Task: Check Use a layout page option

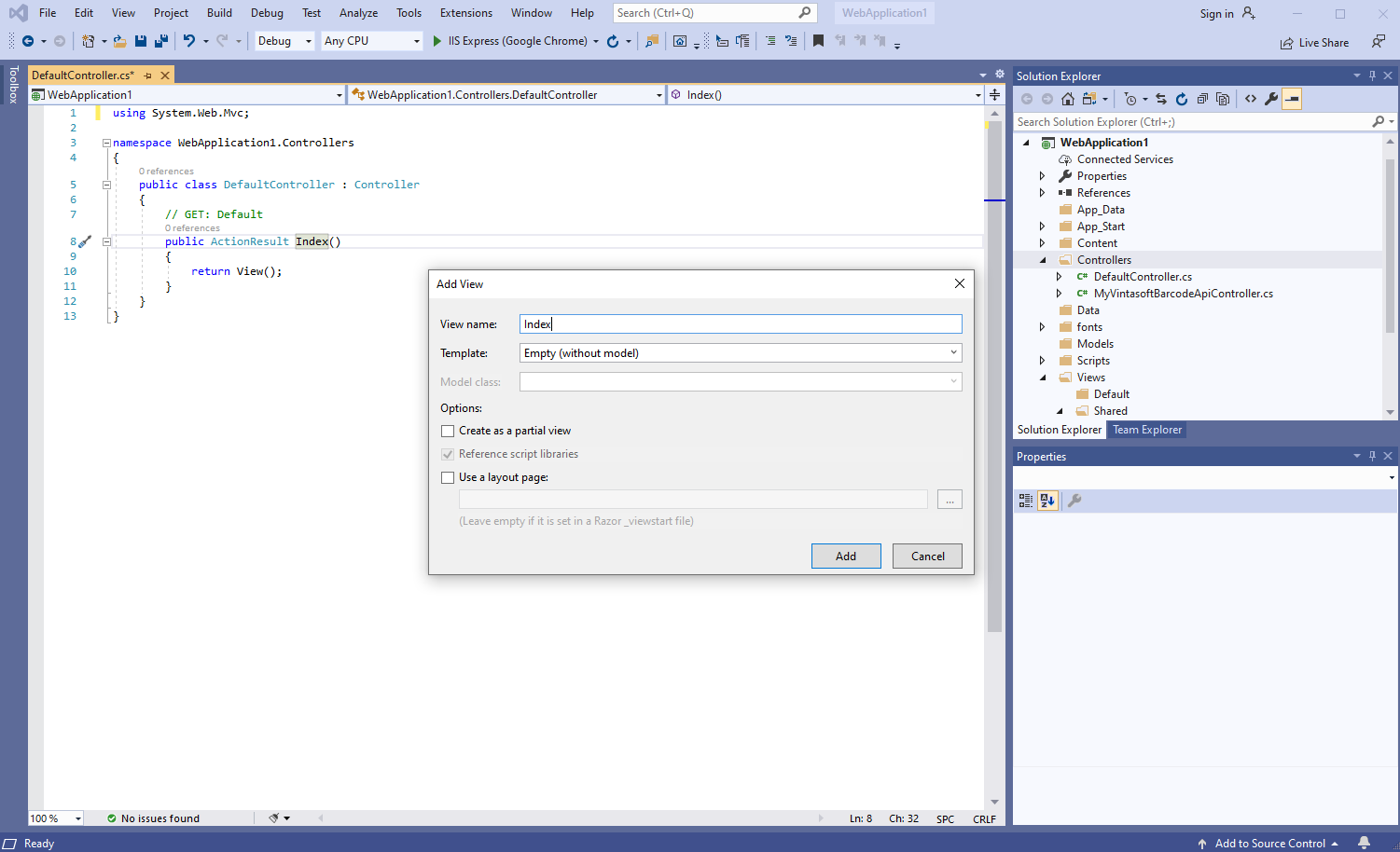Action: coord(448,477)
